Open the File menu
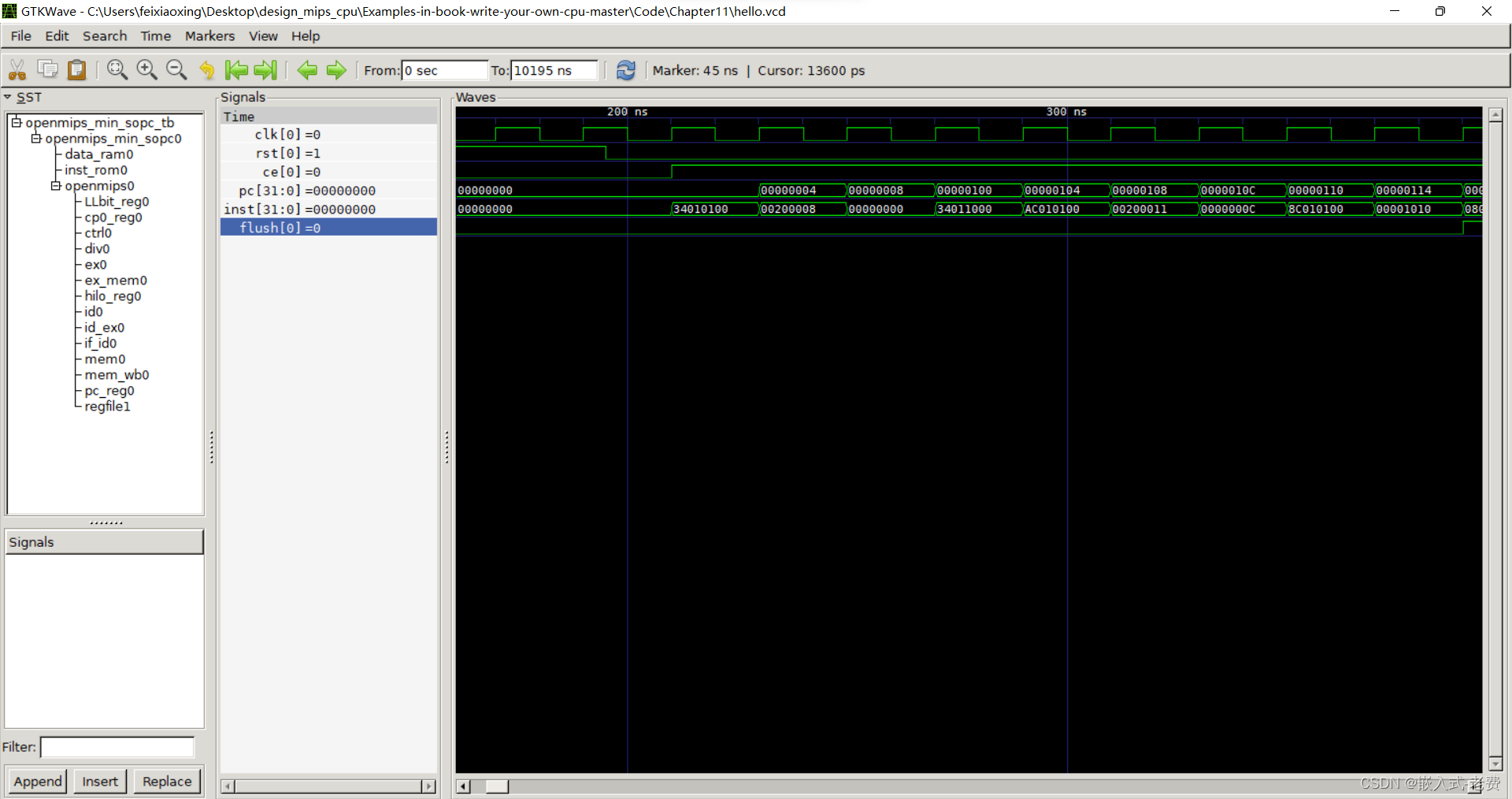This screenshot has height=799, width=1512. (x=20, y=36)
